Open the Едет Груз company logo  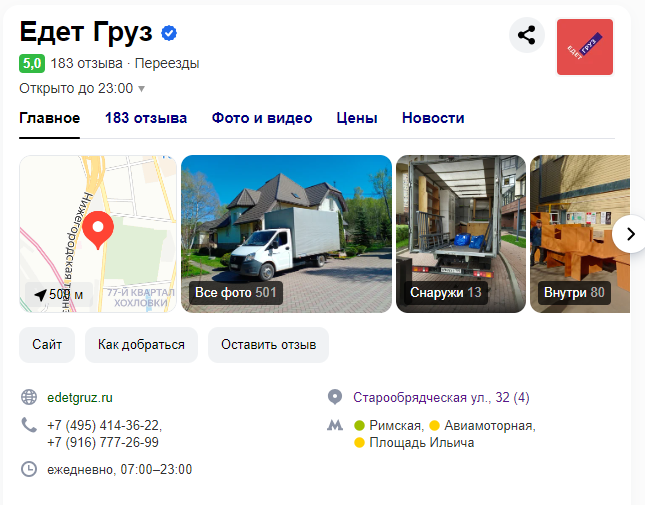point(585,47)
